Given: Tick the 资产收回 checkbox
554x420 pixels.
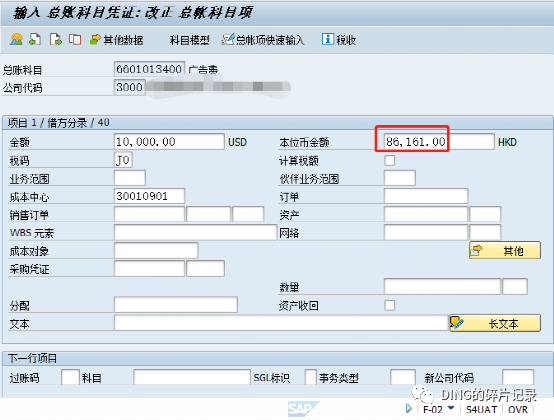Looking at the screenshot, I should [x=390, y=305].
